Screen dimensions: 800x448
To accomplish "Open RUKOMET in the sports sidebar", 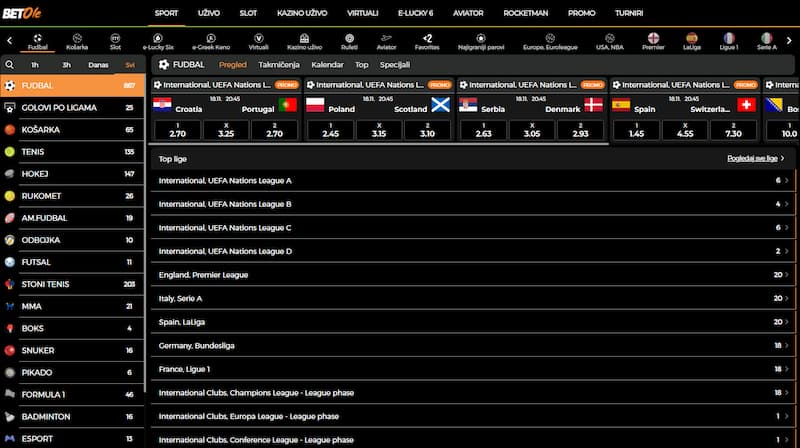I will (72, 196).
